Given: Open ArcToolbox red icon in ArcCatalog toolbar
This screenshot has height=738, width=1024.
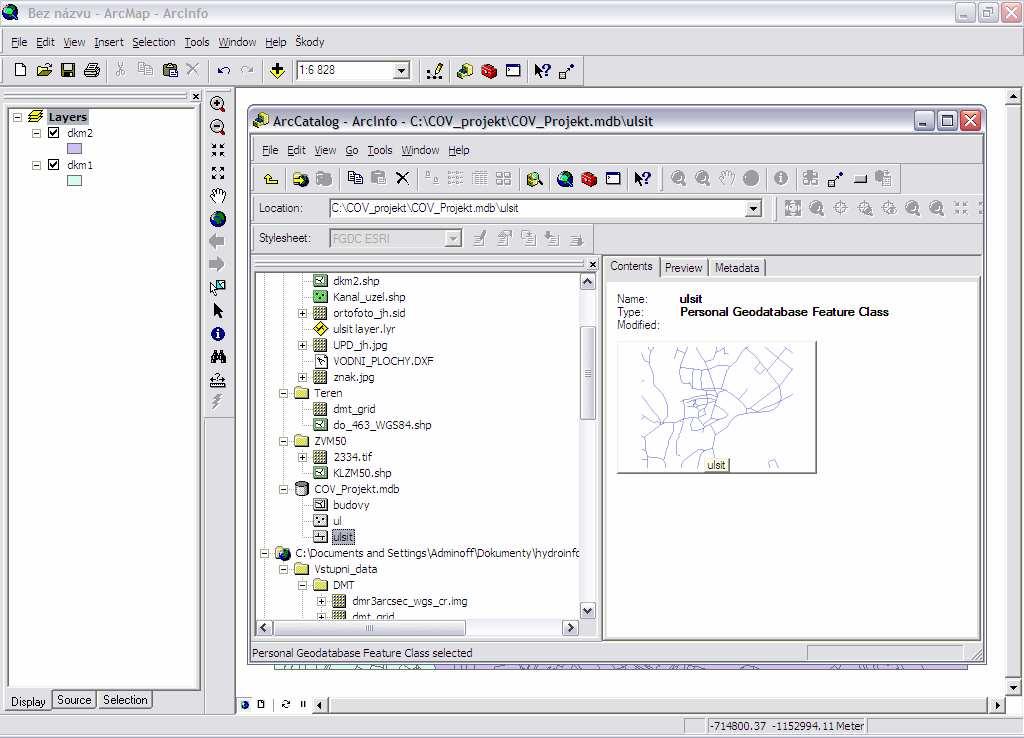Looking at the screenshot, I should click(x=589, y=178).
